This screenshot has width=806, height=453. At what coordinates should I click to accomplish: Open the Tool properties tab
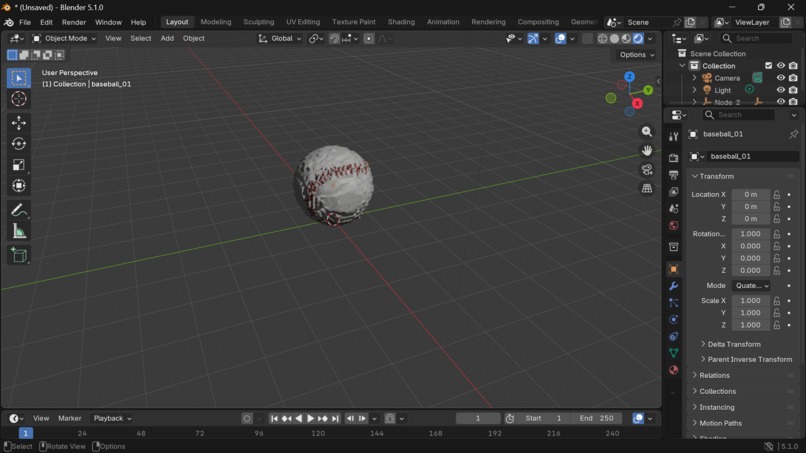(673, 136)
